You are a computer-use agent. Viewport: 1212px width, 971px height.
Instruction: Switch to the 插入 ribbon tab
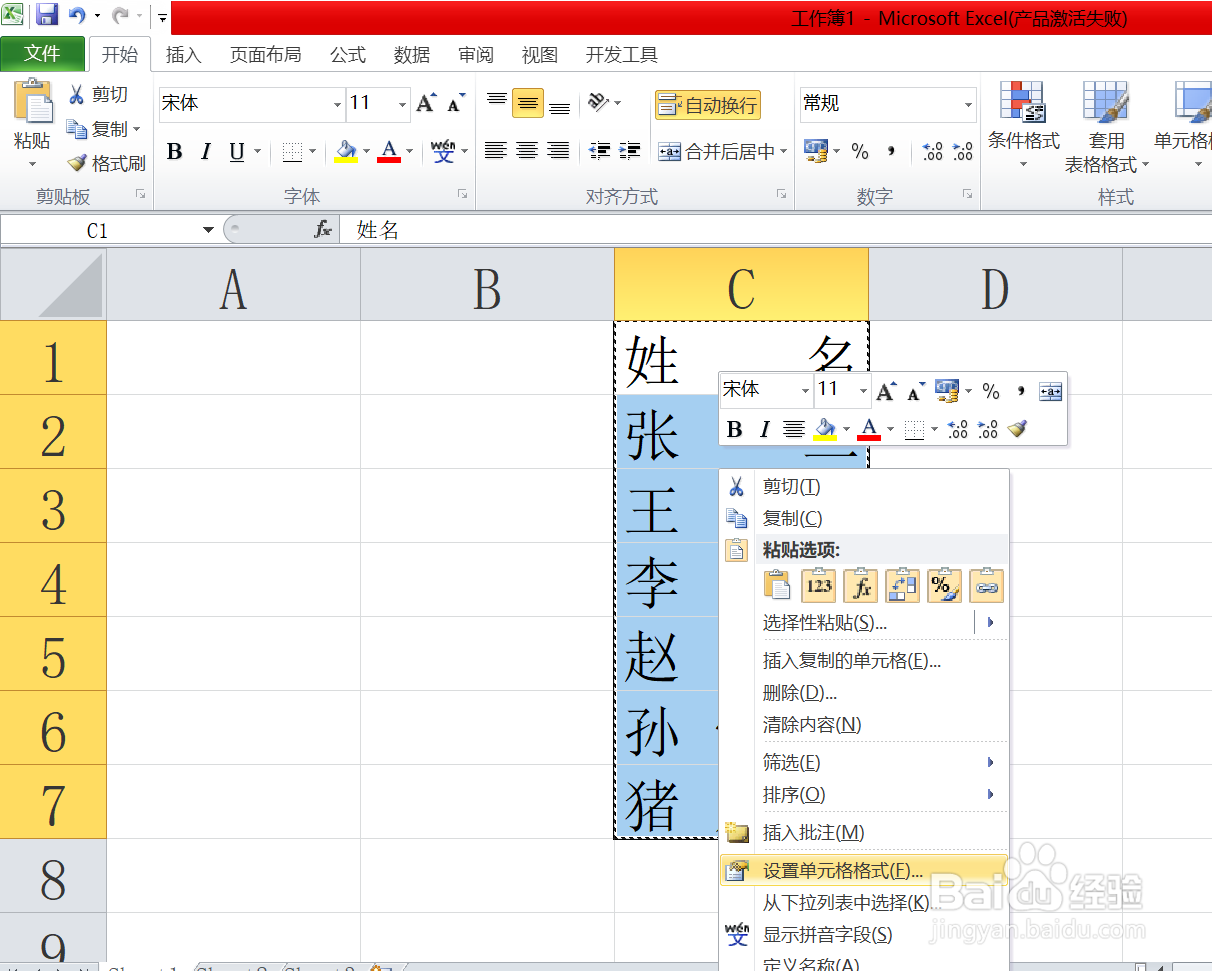(183, 55)
